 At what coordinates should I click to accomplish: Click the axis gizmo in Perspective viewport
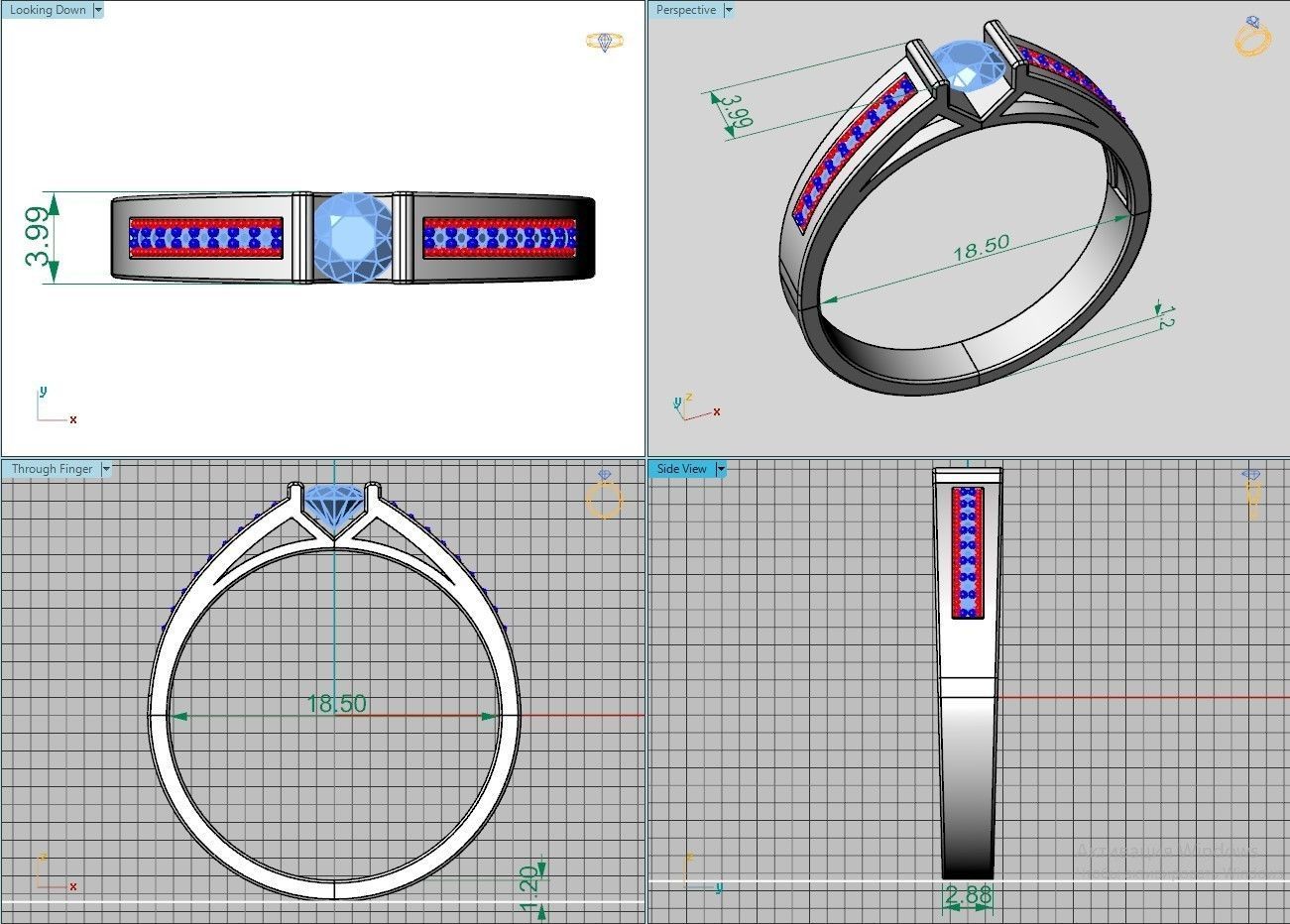[696, 406]
